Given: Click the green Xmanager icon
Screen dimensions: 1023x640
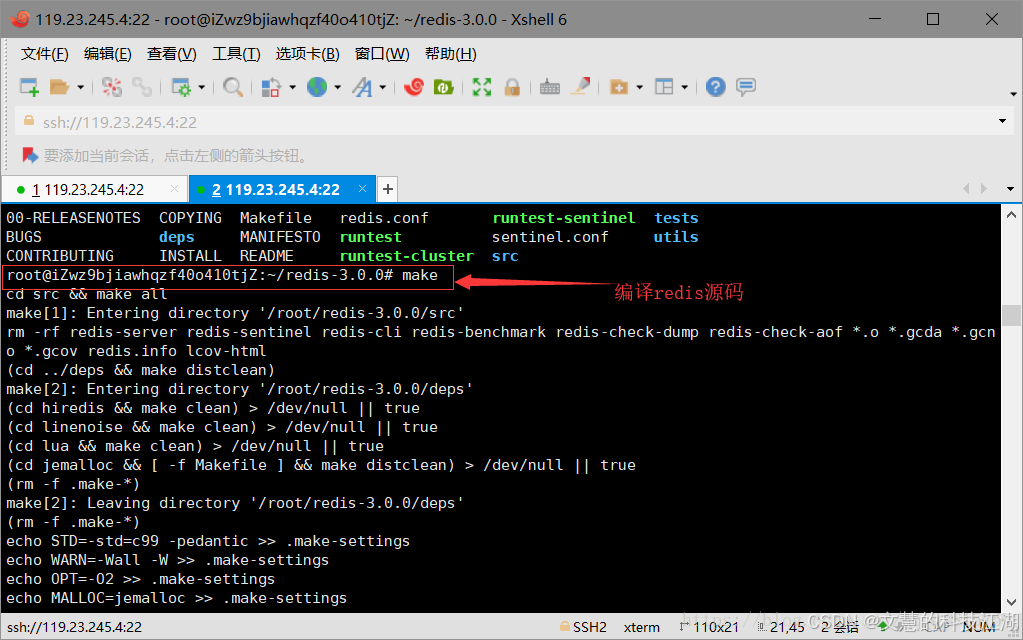Looking at the screenshot, I should [444, 87].
